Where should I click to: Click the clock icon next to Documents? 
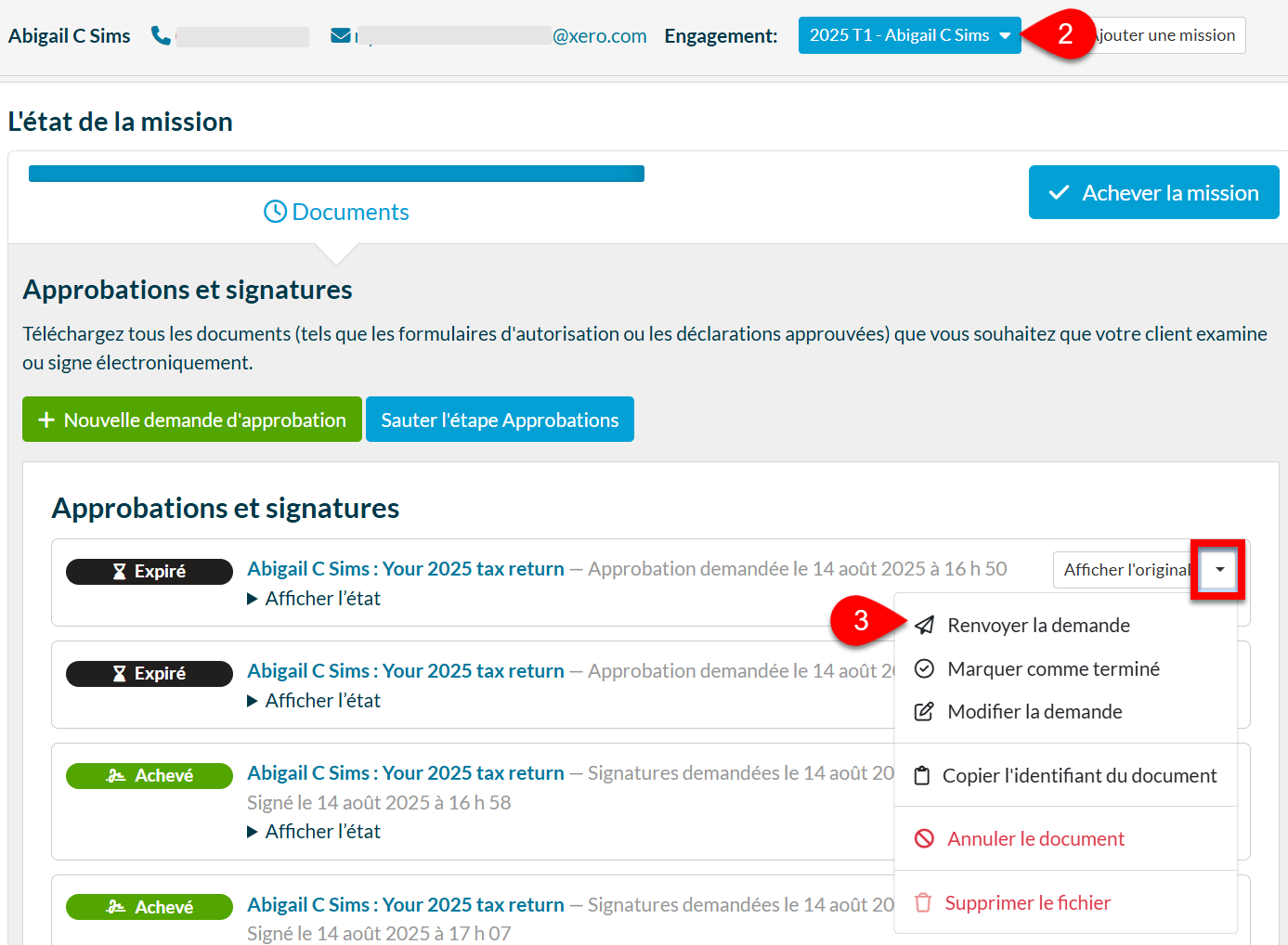click(x=275, y=212)
